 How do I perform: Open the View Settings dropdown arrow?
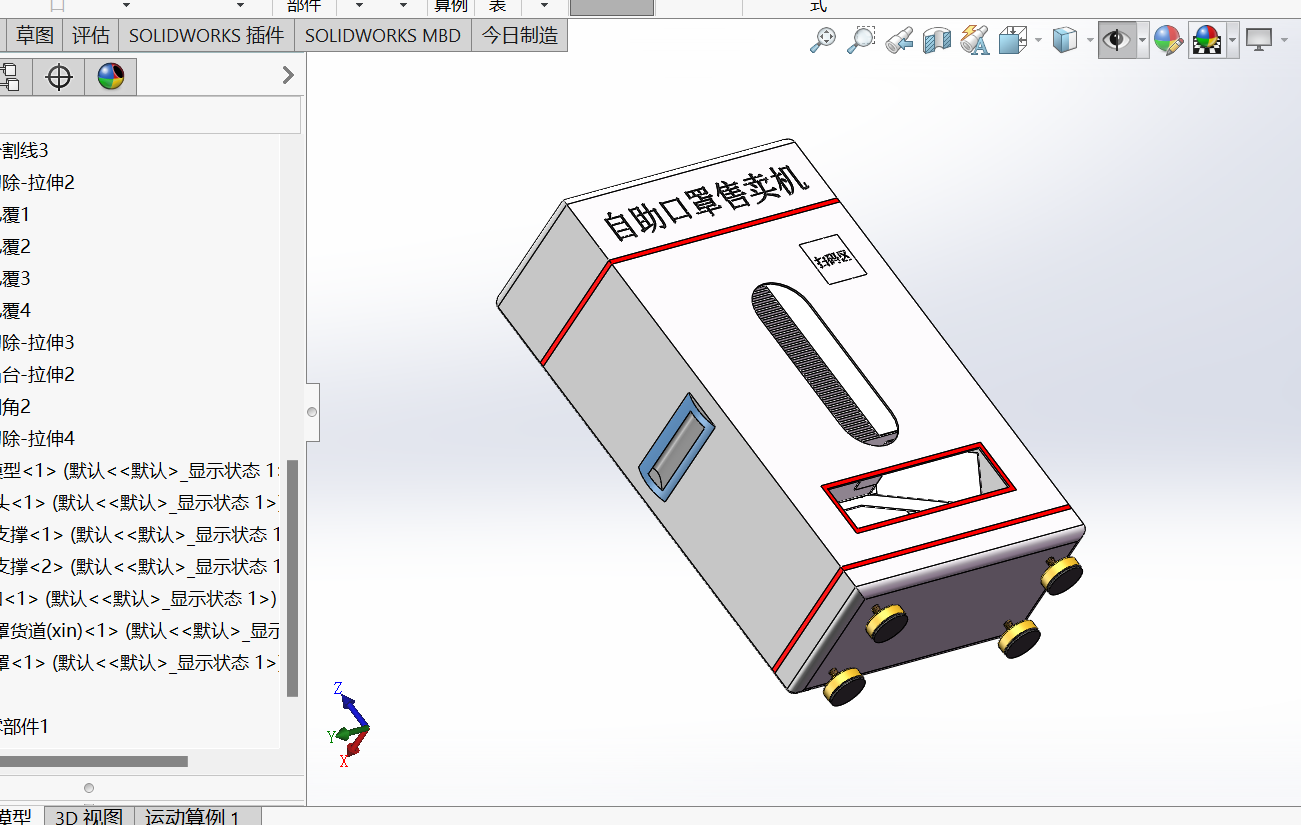click(1284, 40)
